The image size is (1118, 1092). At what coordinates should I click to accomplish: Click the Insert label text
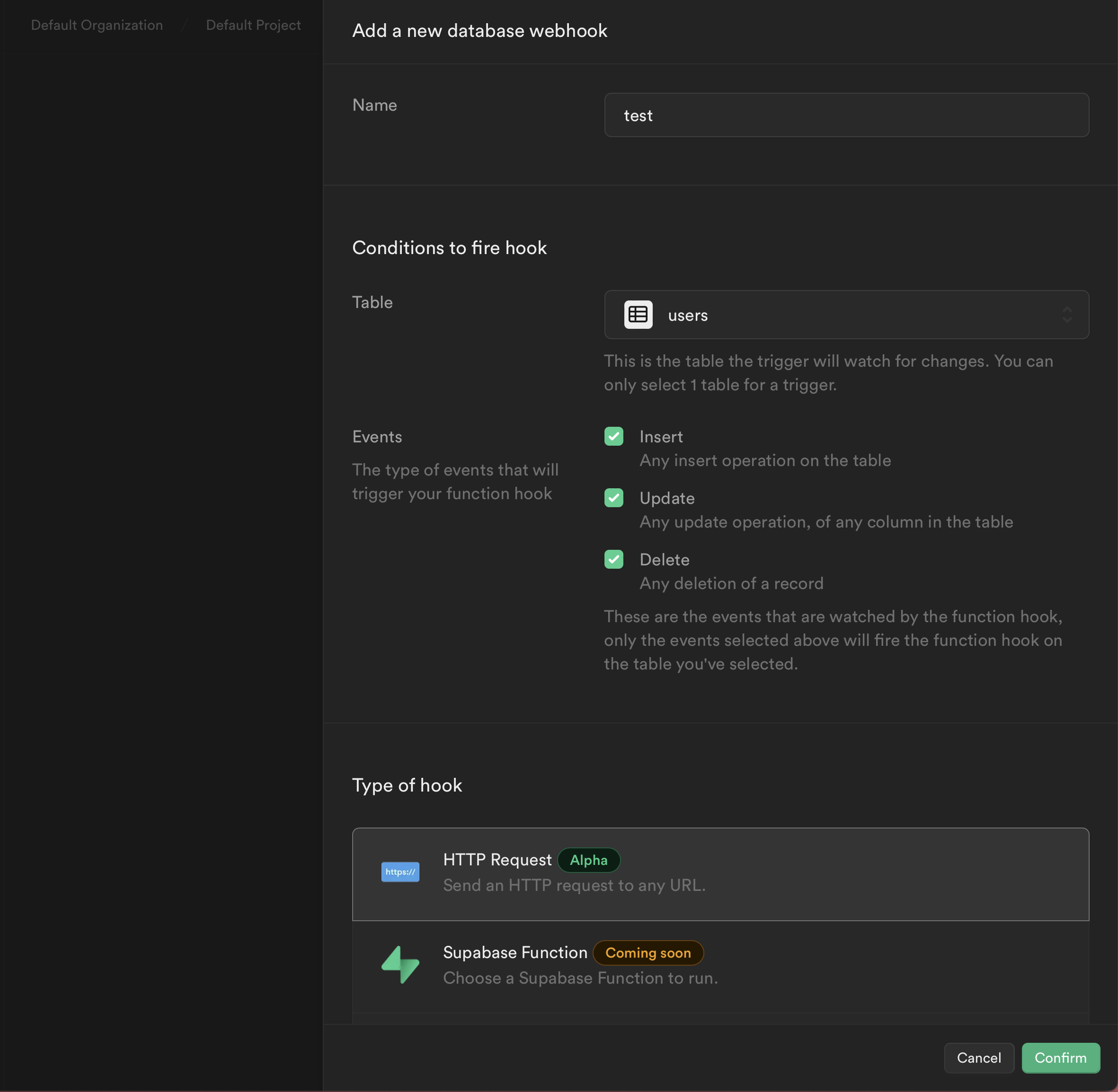coord(661,437)
